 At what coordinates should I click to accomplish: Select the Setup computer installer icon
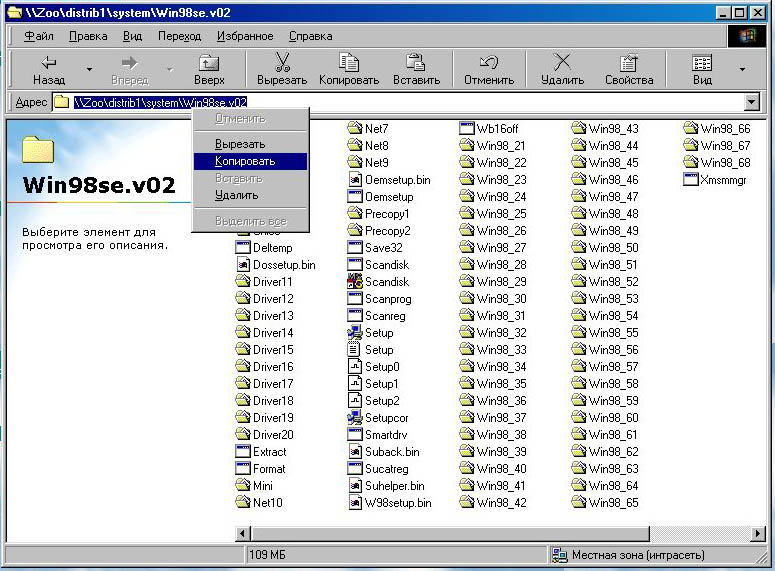pyautogui.click(x=354, y=333)
